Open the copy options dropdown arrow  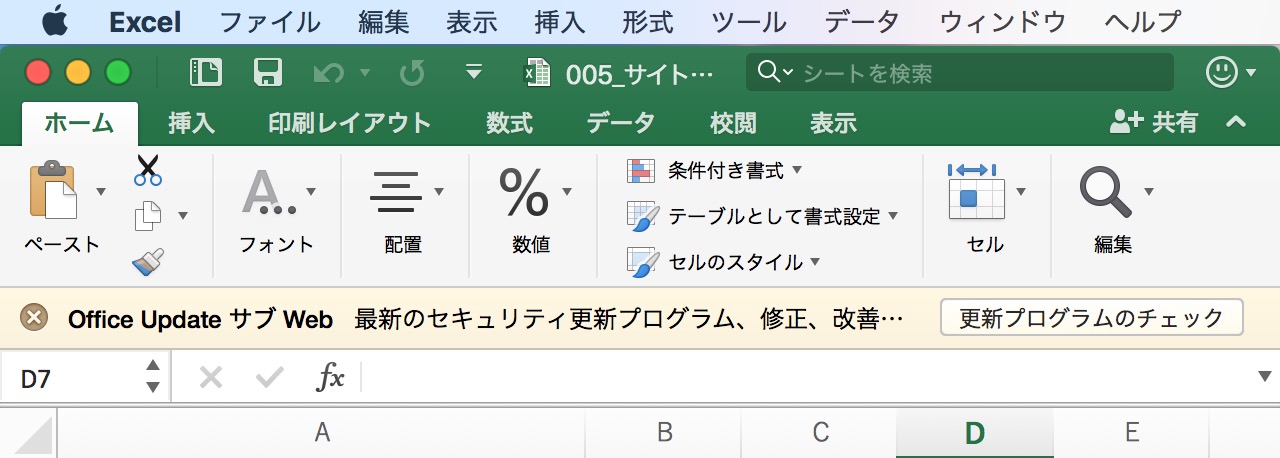coord(182,215)
